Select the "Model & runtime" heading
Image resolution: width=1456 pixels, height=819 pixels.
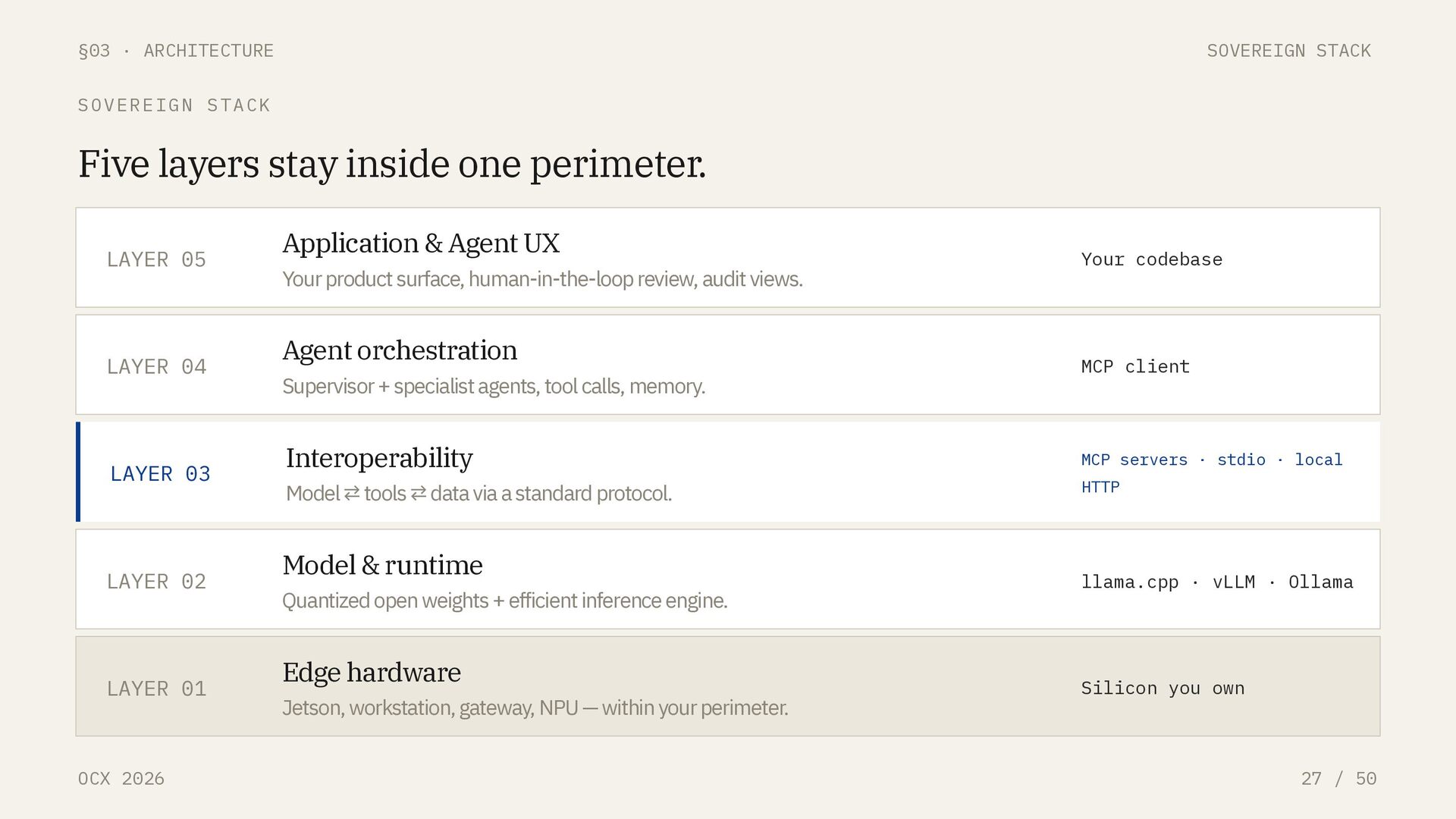click(382, 566)
